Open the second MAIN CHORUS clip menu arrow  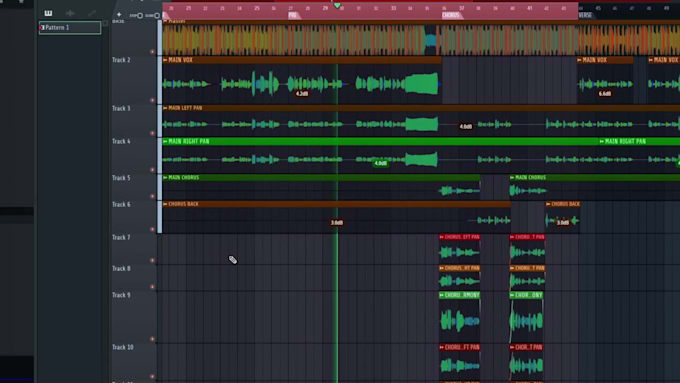(512, 177)
